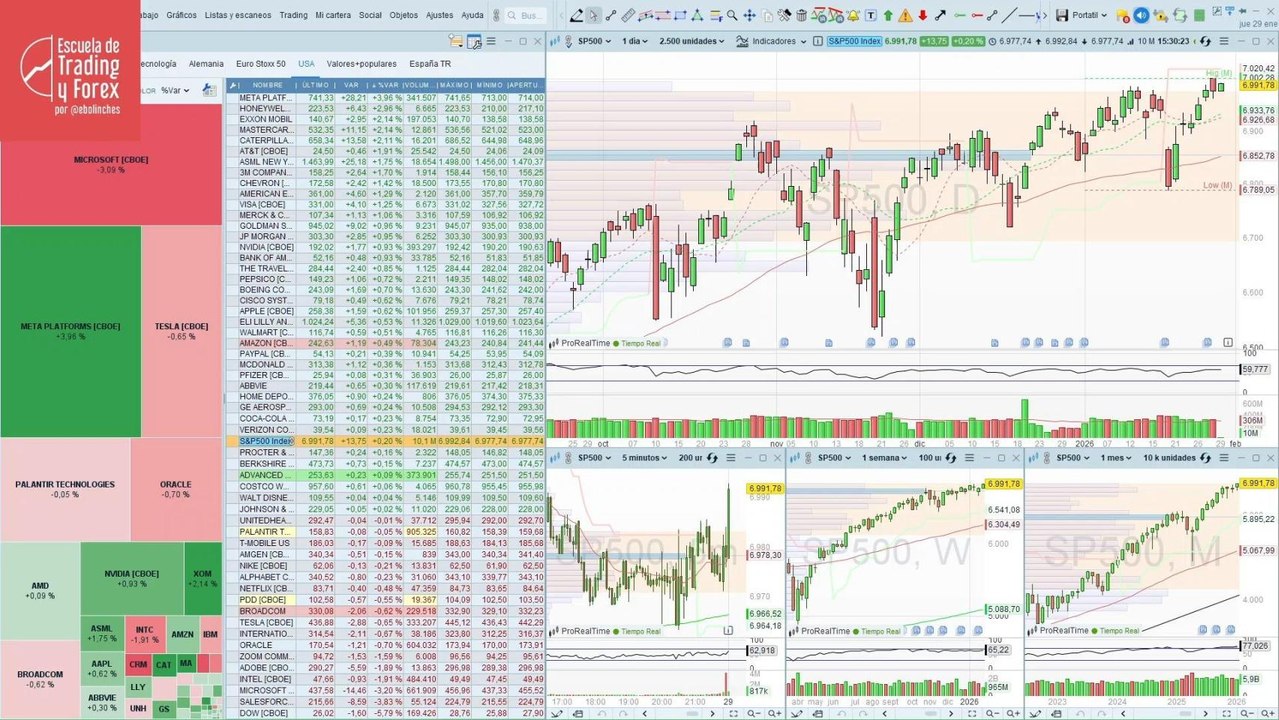Click the link chain icon near search
This screenshot has width=1279, height=720.
tap(497, 16)
